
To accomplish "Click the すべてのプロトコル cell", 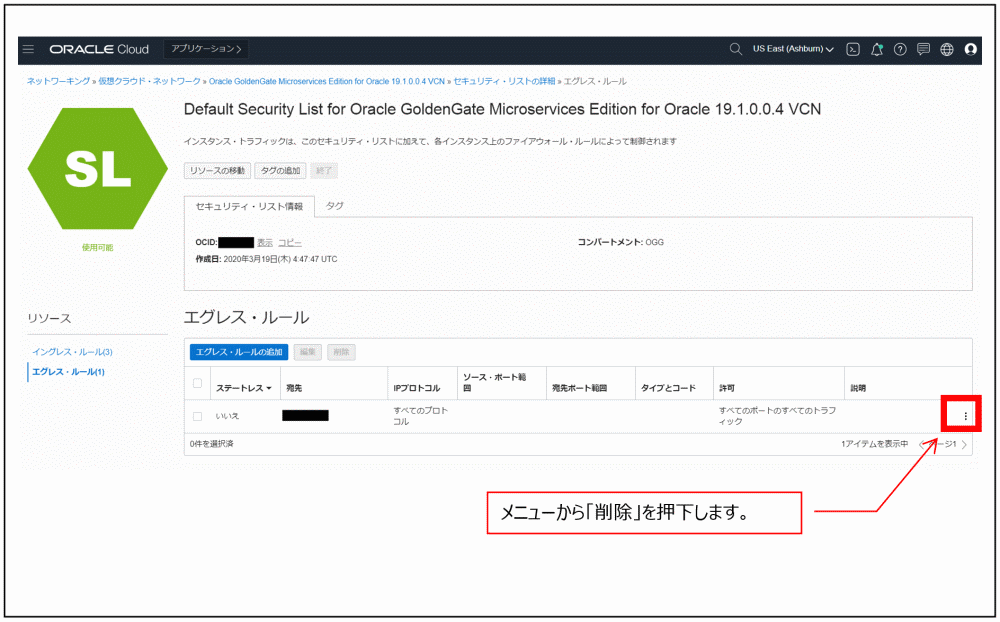I will [420, 416].
